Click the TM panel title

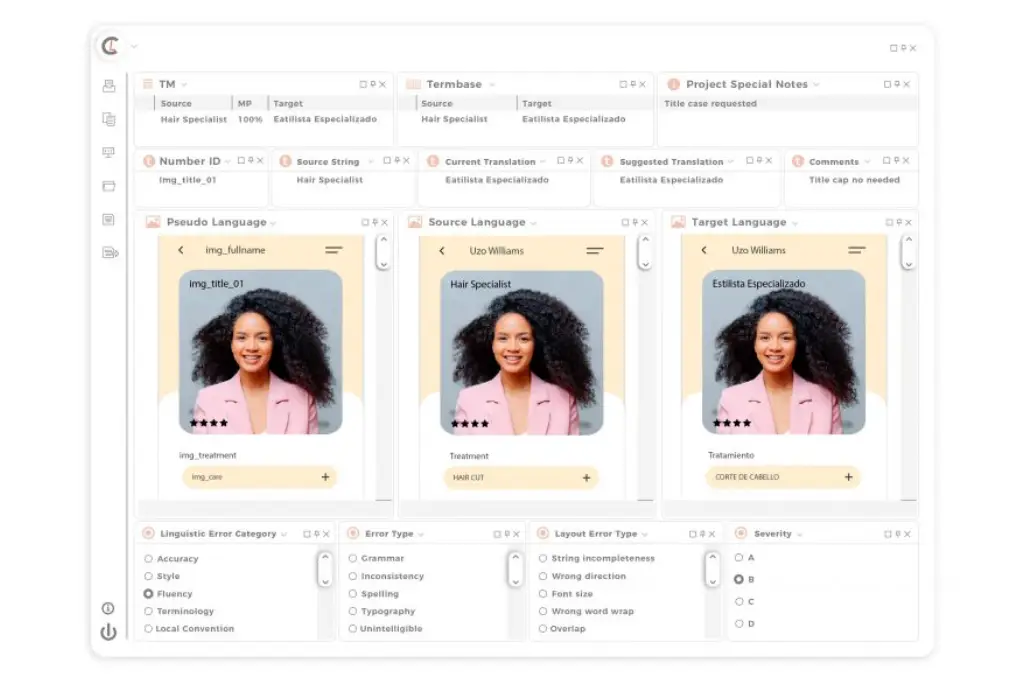166,84
